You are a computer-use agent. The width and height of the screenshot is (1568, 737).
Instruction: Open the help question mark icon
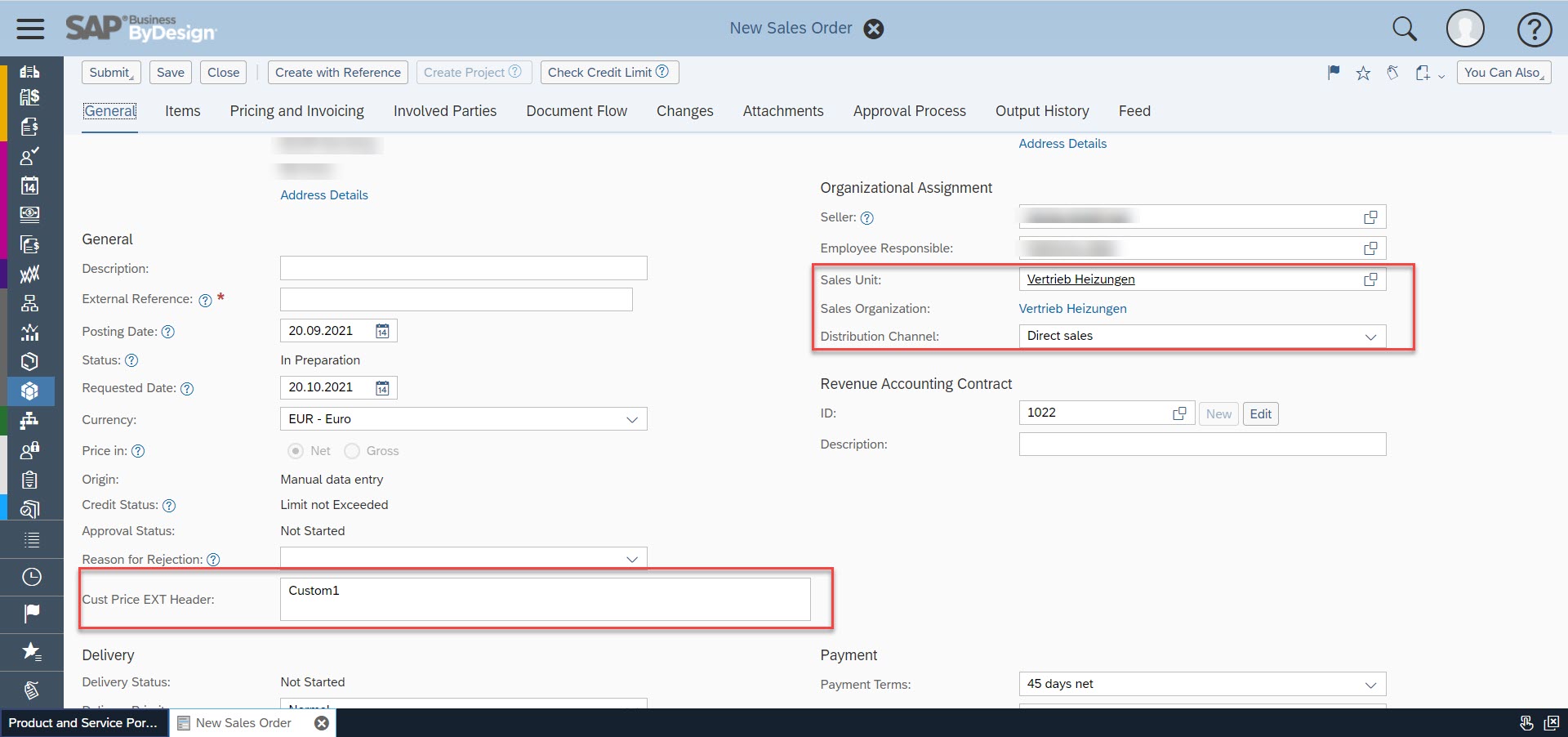coord(1535,29)
